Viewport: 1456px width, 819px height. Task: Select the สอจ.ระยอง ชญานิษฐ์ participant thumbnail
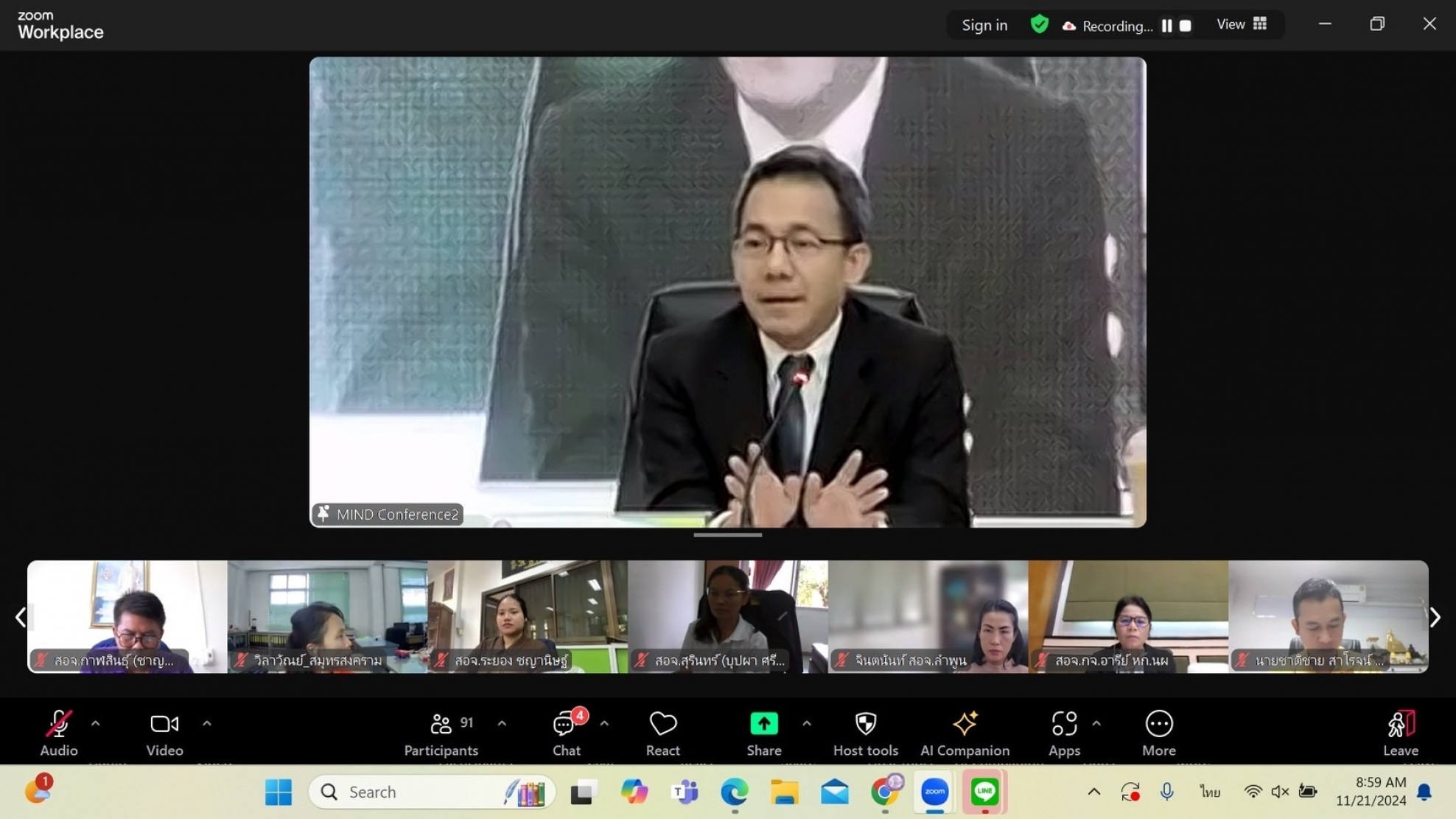tap(528, 616)
